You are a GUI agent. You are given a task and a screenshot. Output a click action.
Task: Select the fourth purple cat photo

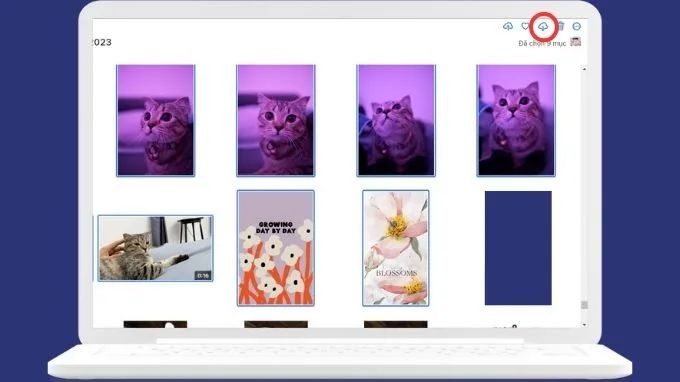tap(516, 121)
